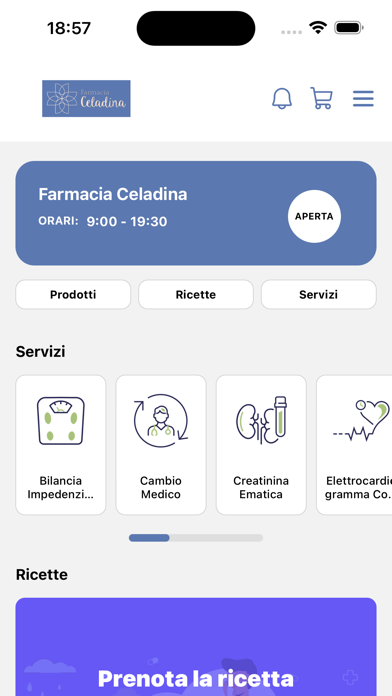Open the hamburger menu

point(363,99)
